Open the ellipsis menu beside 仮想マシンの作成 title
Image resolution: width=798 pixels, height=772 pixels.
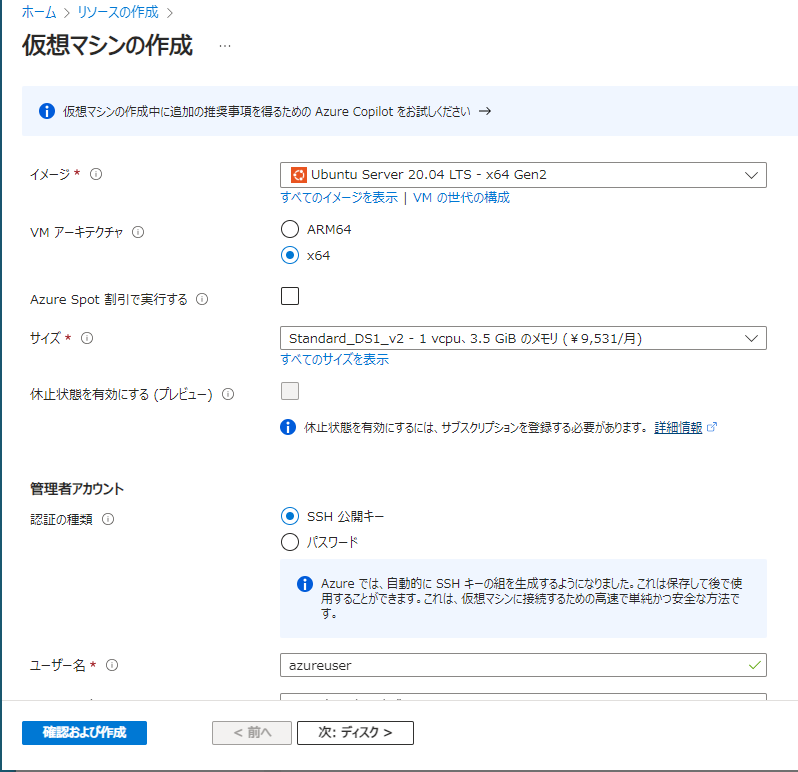pyautogui.click(x=224, y=46)
